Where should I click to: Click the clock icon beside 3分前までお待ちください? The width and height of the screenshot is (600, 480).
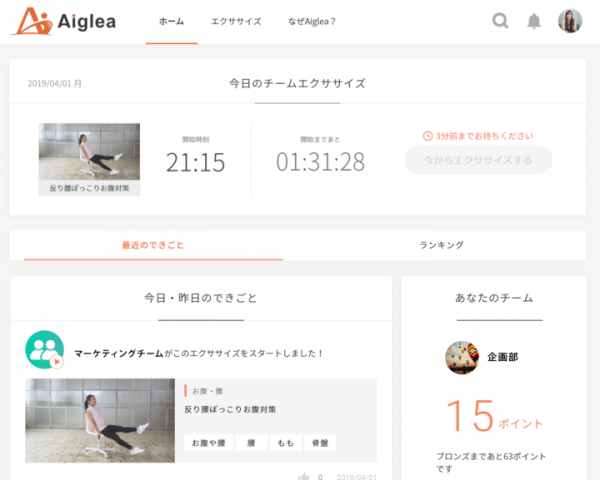pyautogui.click(x=427, y=136)
